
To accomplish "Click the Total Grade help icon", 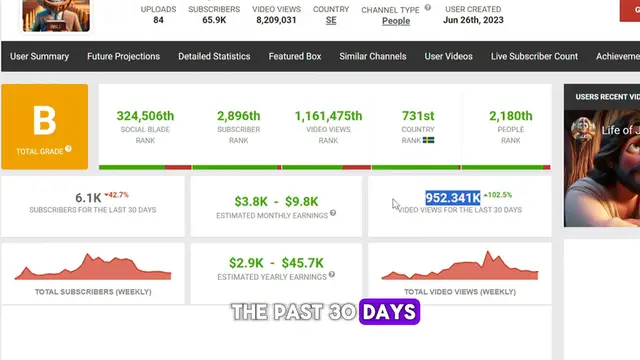I will coord(68,149).
